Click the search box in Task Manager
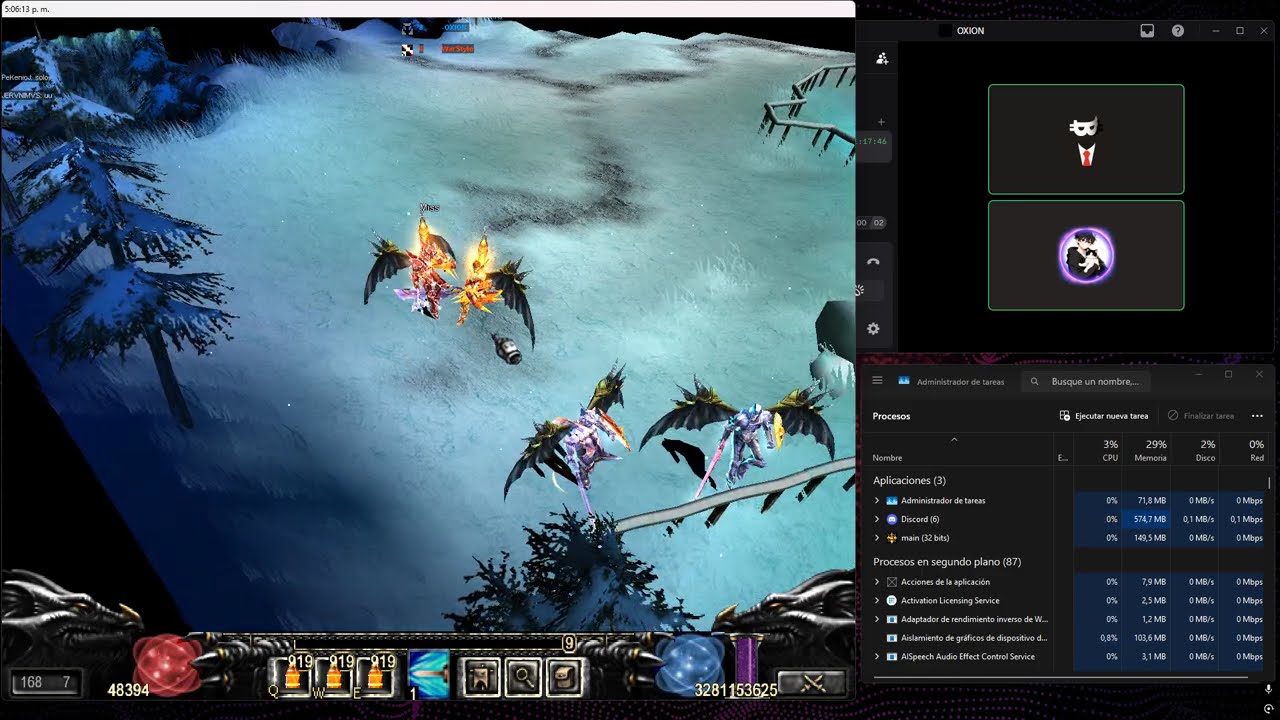 (1085, 381)
